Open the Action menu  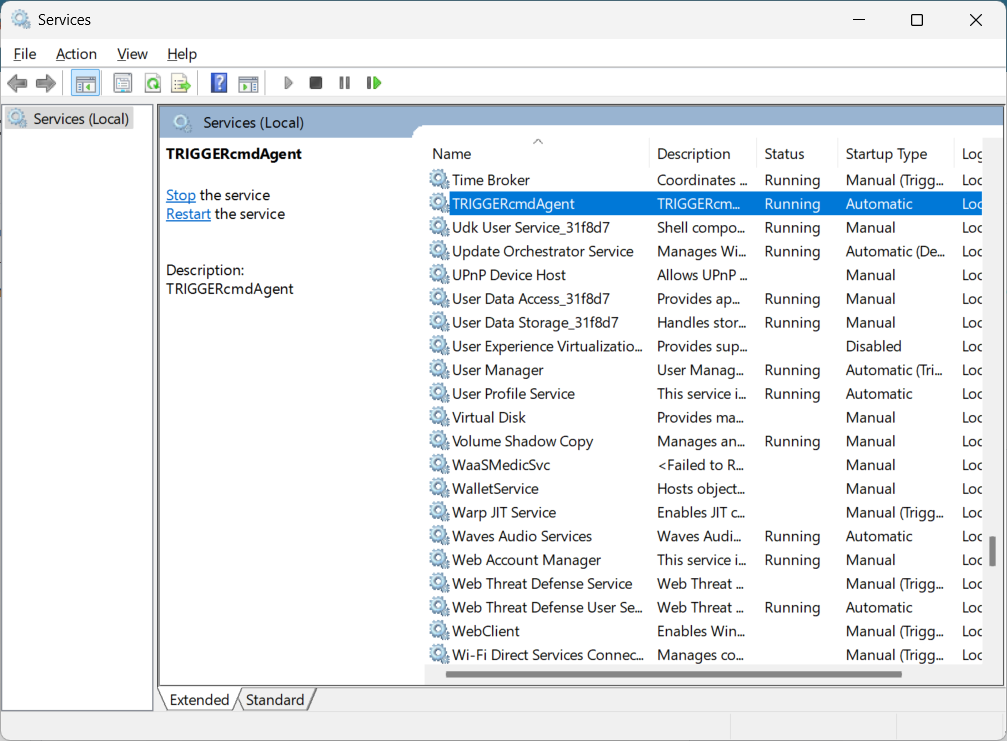(76, 54)
